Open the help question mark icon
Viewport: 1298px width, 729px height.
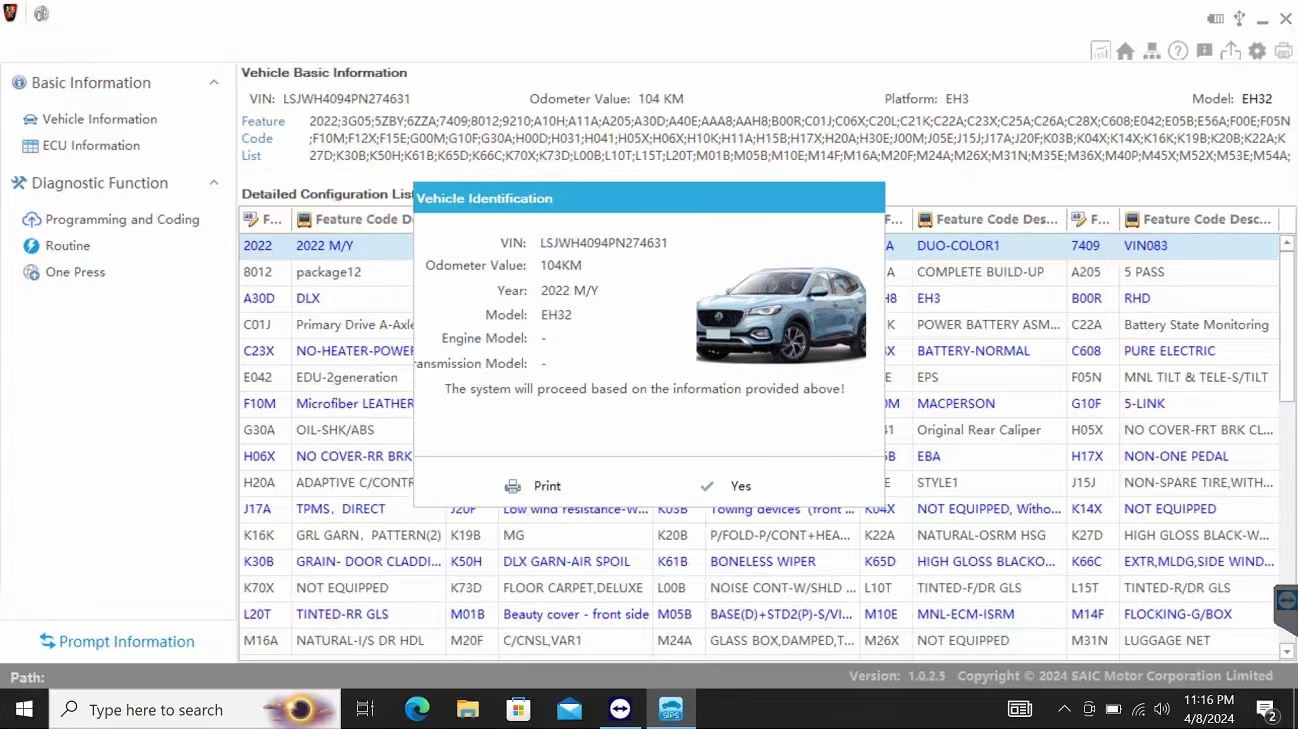coord(1178,51)
